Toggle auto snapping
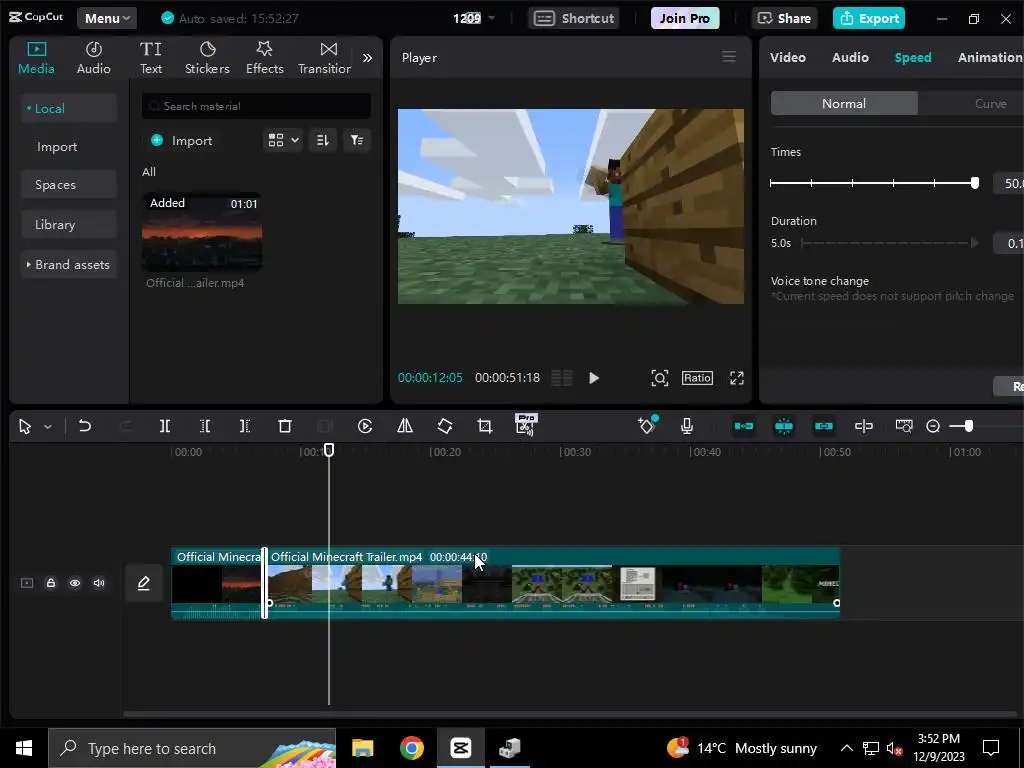The image size is (1024, 768). (x=784, y=426)
